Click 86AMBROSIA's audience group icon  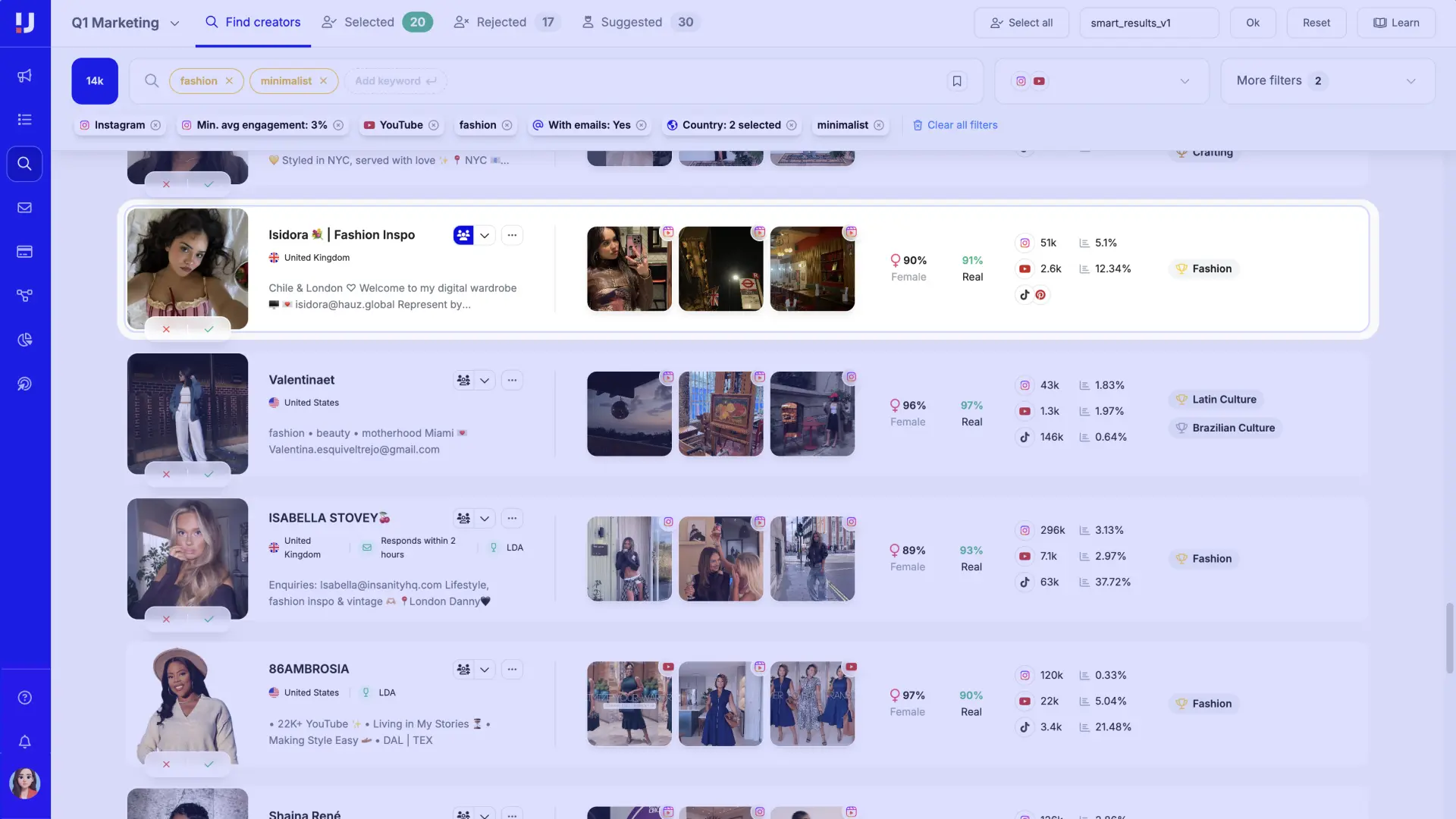463,670
